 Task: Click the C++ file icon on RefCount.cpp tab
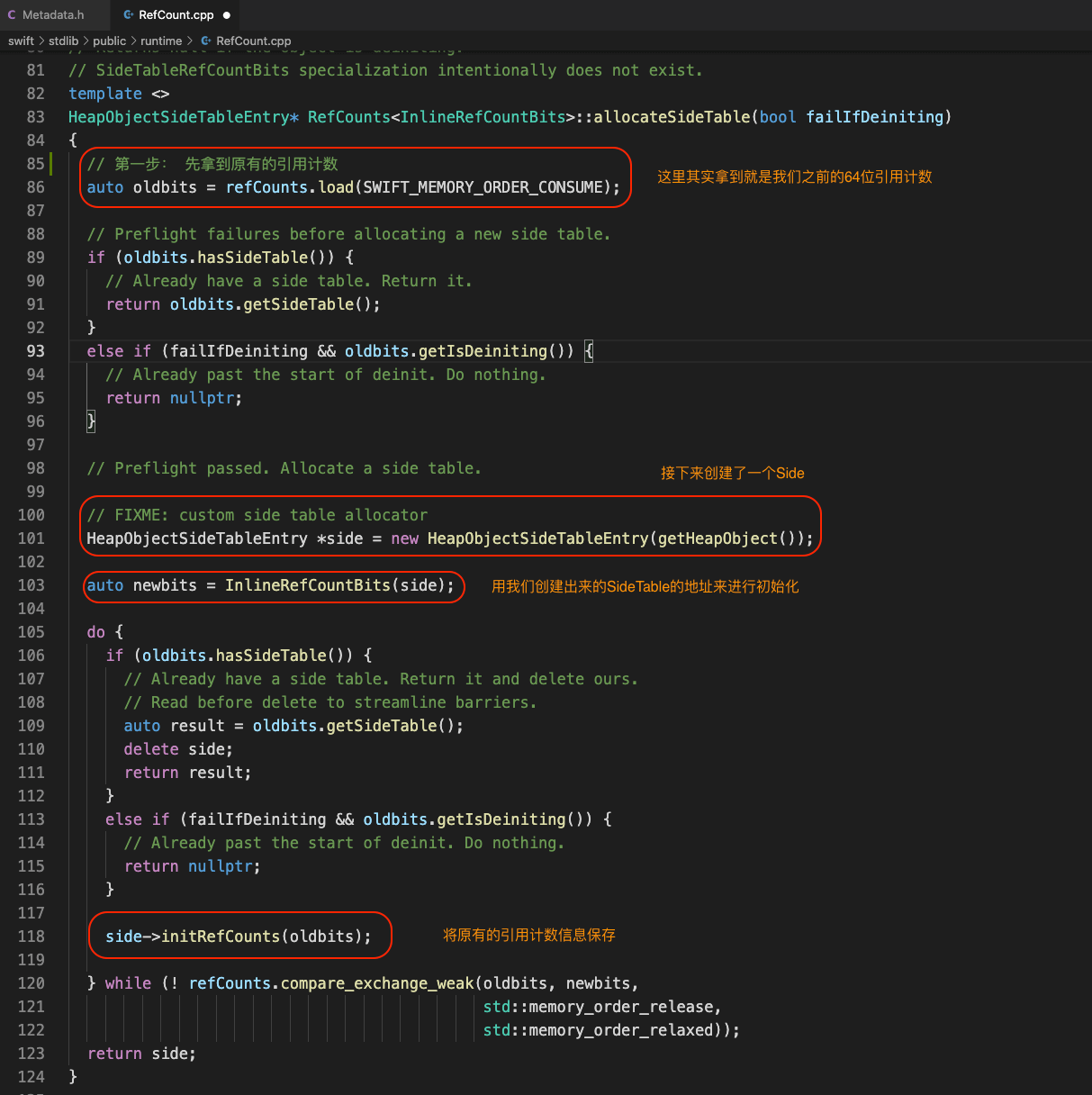[129, 15]
